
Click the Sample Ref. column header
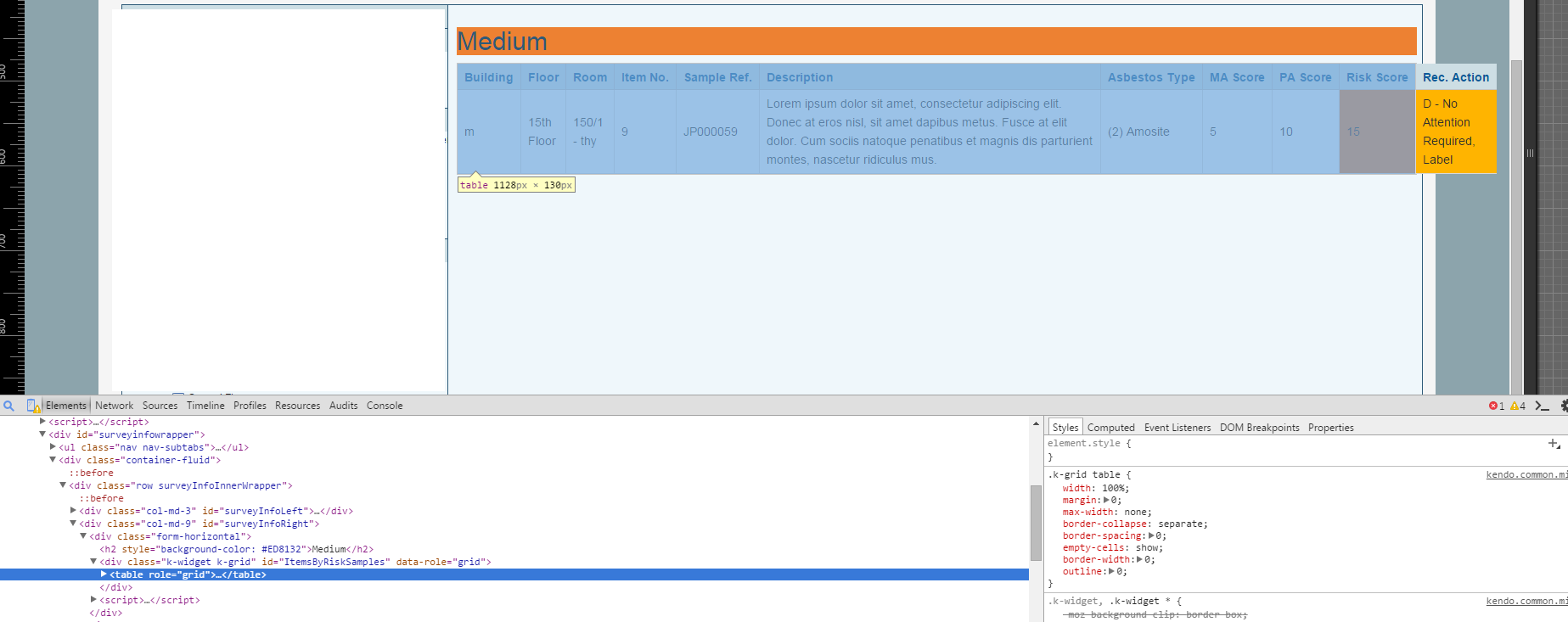[718, 77]
